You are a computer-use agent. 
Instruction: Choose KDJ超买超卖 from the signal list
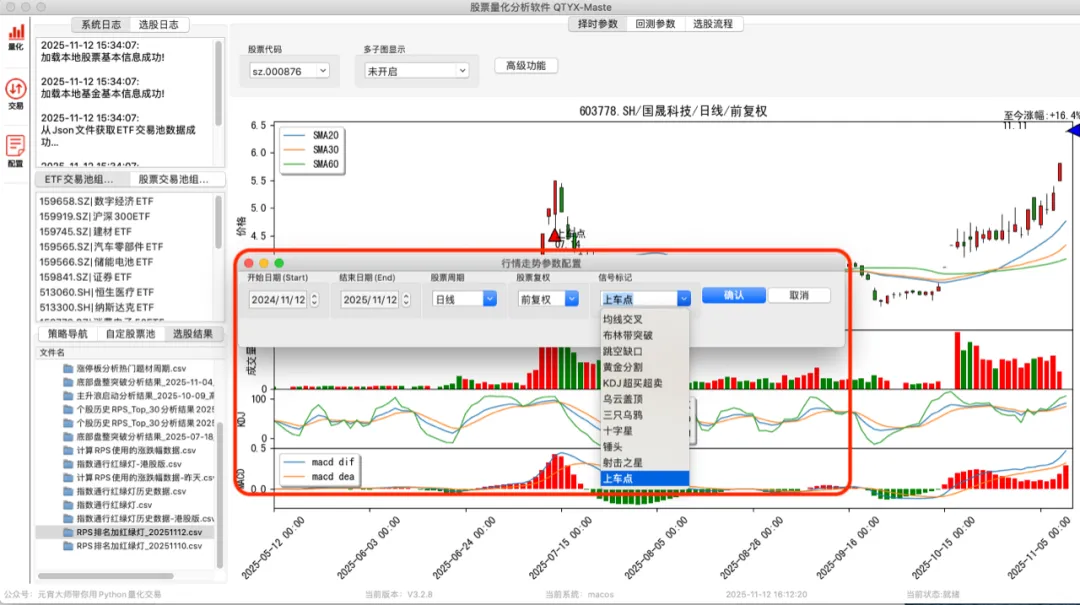coord(645,383)
